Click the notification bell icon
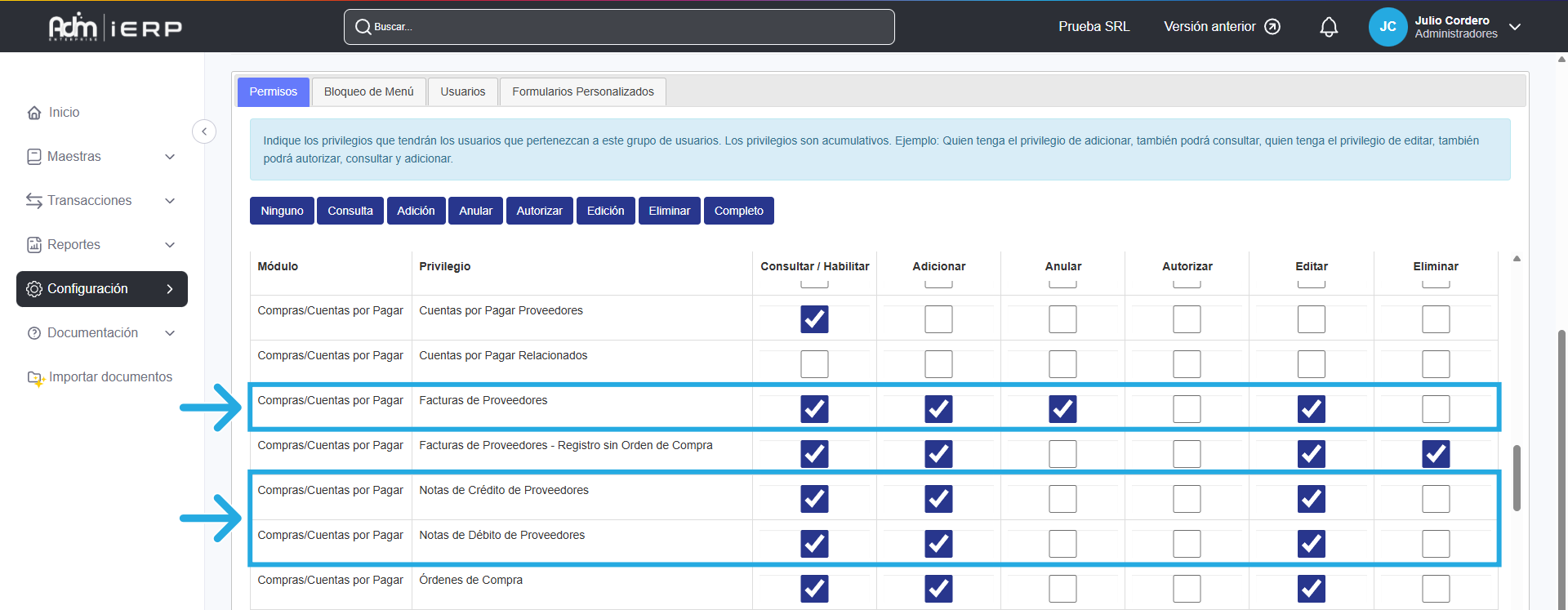1568x610 pixels. click(x=1329, y=27)
